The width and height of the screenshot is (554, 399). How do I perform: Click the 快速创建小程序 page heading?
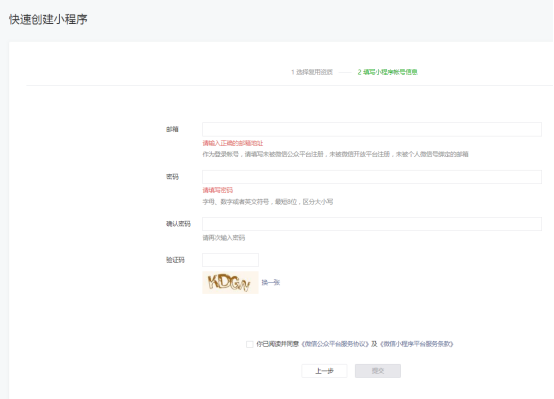pyautogui.click(x=48, y=19)
